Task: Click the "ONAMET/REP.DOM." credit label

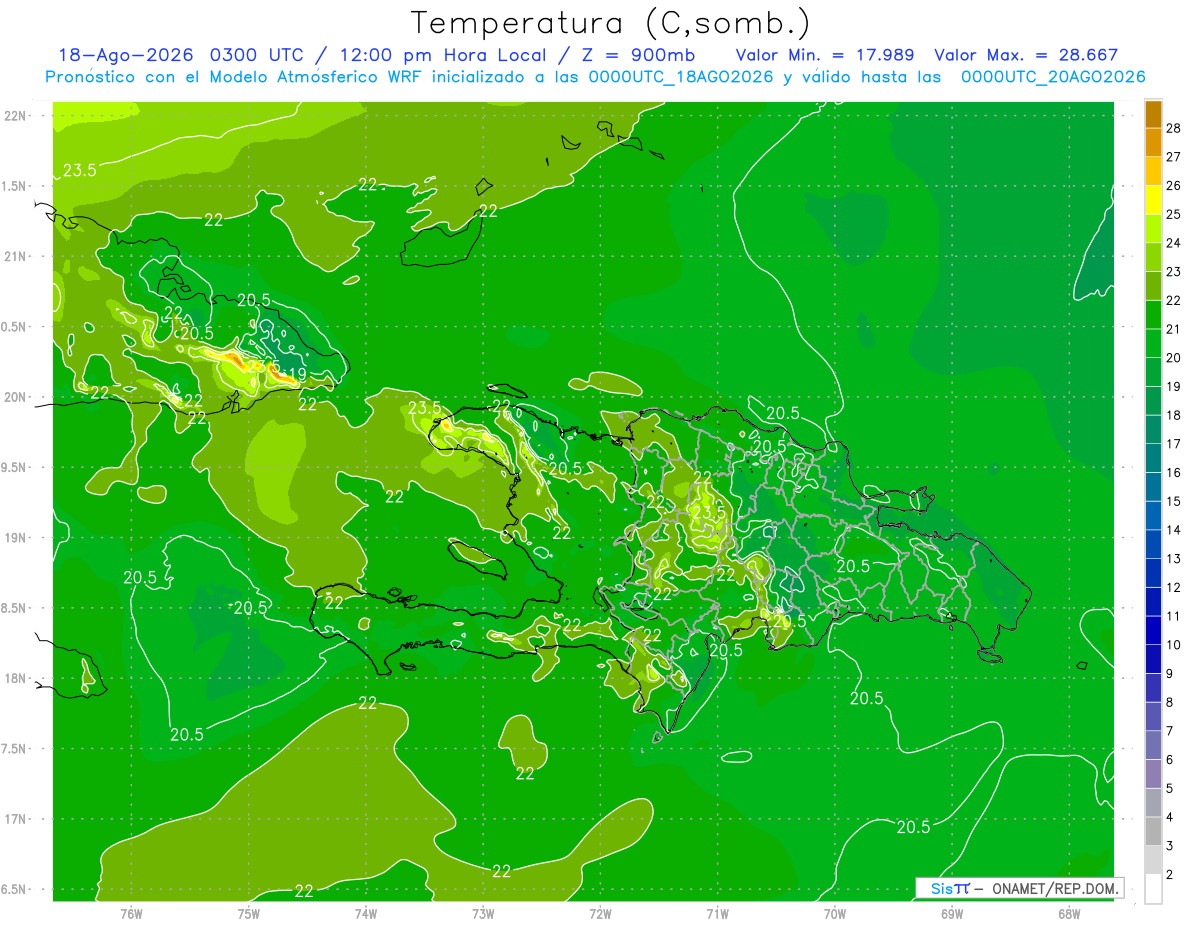Action: pyautogui.click(x=1056, y=888)
